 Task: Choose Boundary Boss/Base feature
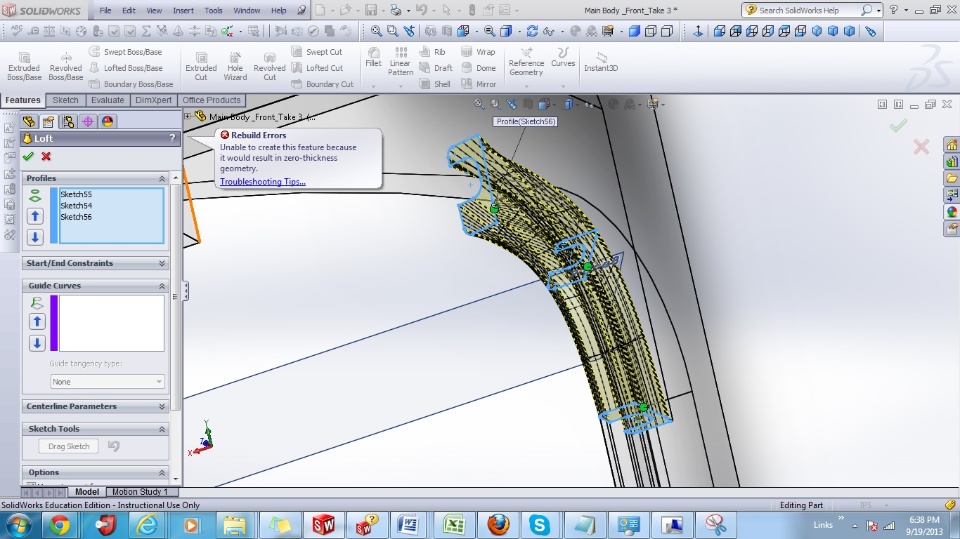point(131,84)
